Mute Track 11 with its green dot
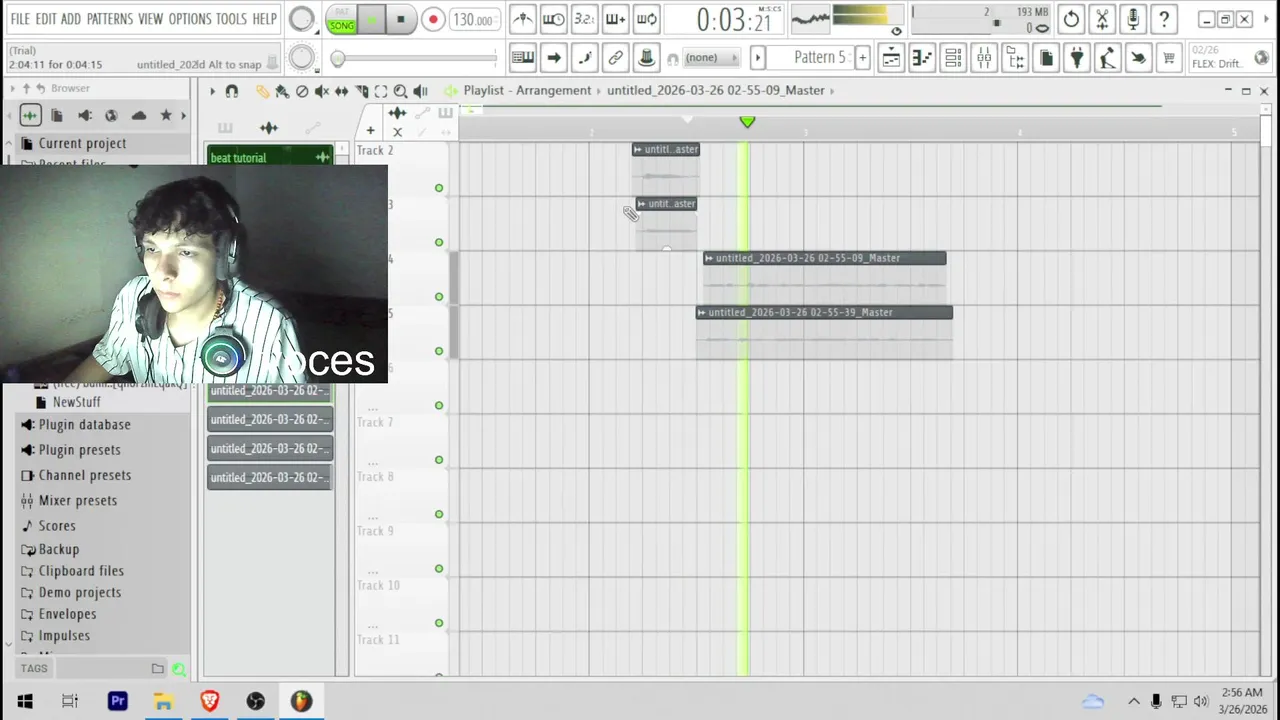The height and width of the screenshot is (720, 1280). point(439,675)
